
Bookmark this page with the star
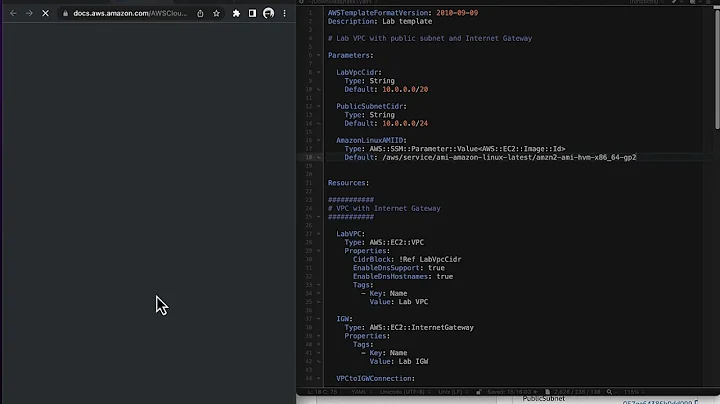(216, 13)
